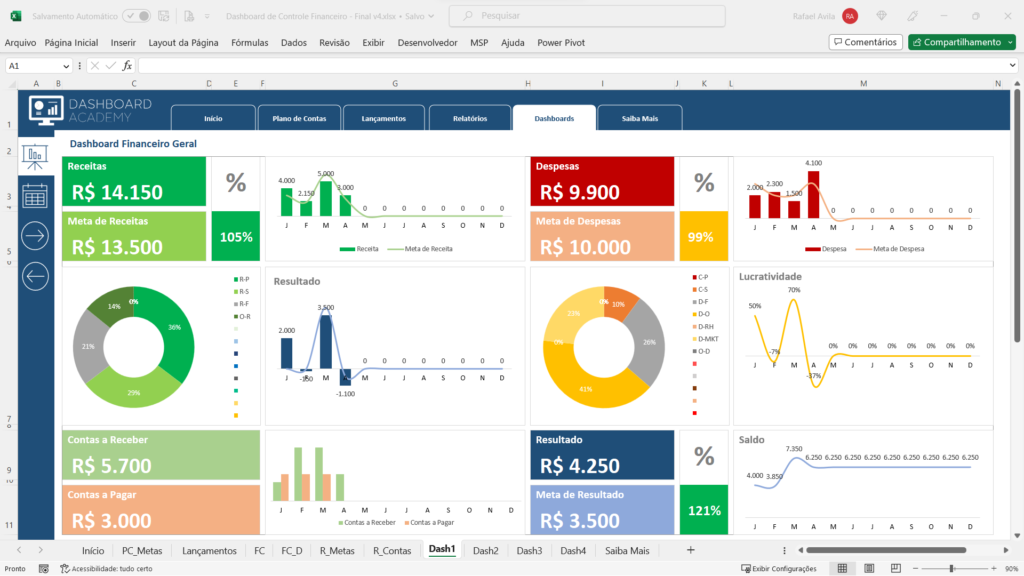Click the Excel app icon in the title bar
Viewport: 1024px width, 576px height.
pyautogui.click(x=16, y=16)
